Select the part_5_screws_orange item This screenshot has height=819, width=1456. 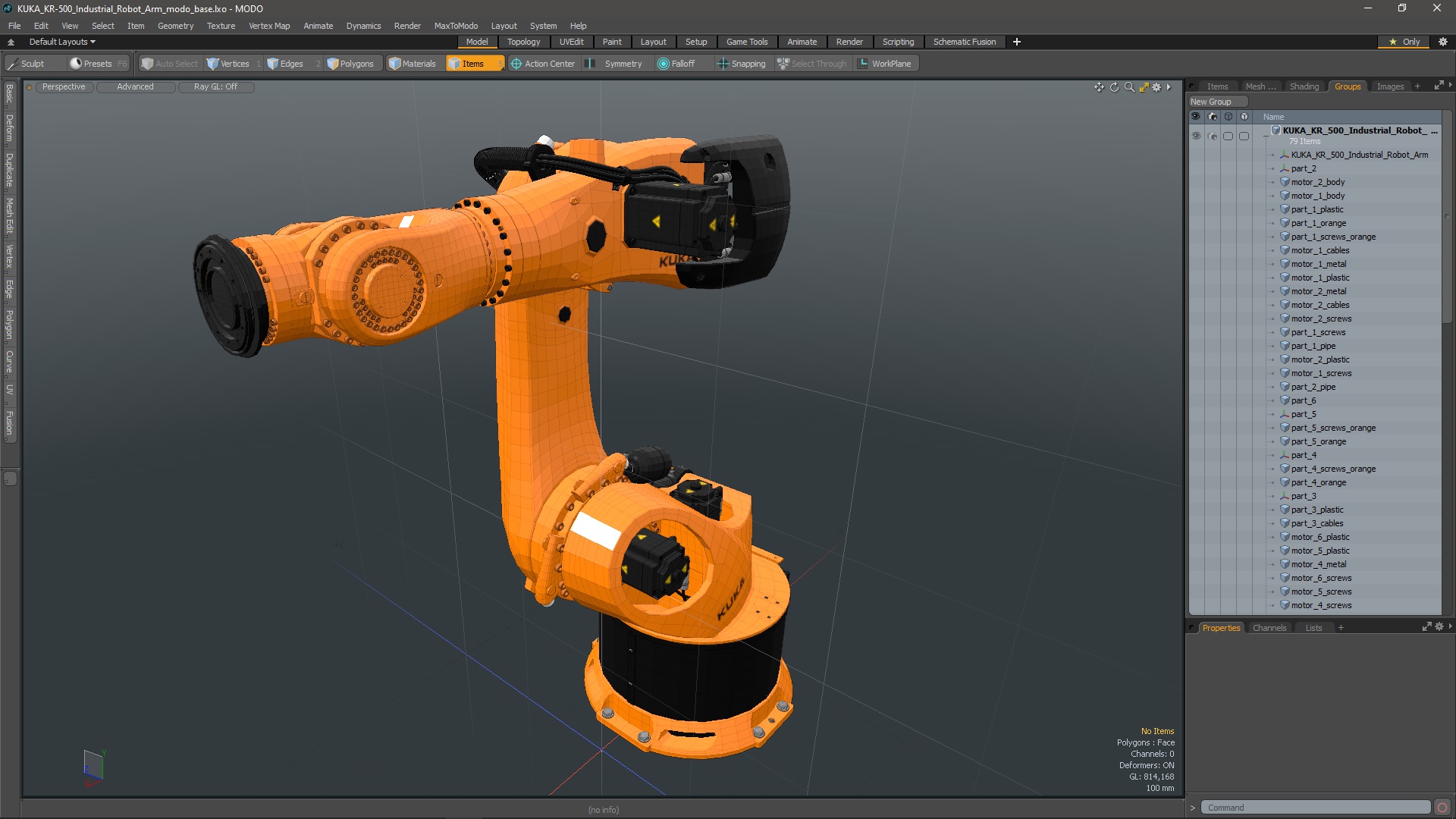(1333, 428)
